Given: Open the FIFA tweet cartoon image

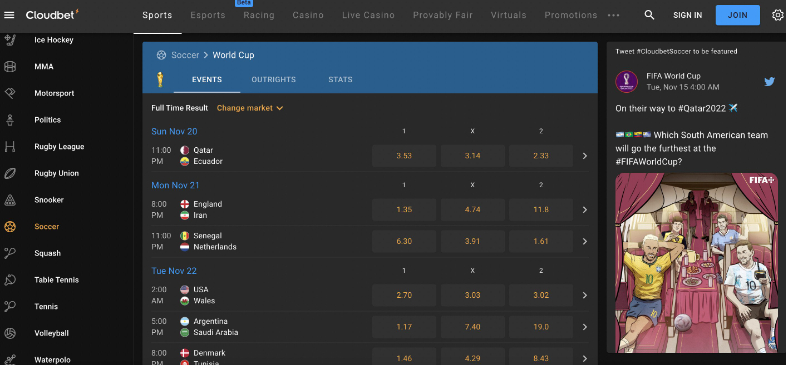Looking at the screenshot, I should 696,263.
